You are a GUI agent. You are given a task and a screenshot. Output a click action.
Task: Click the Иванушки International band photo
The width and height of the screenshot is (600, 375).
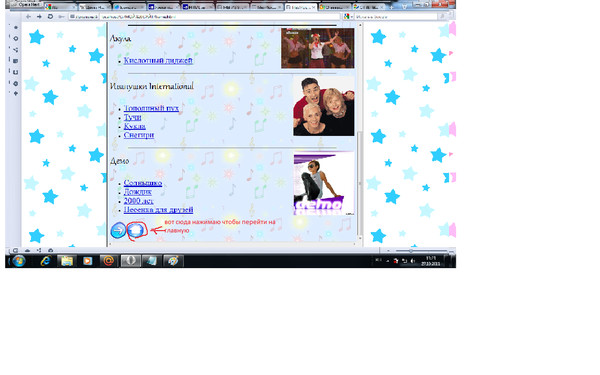(x=323, y=106)
